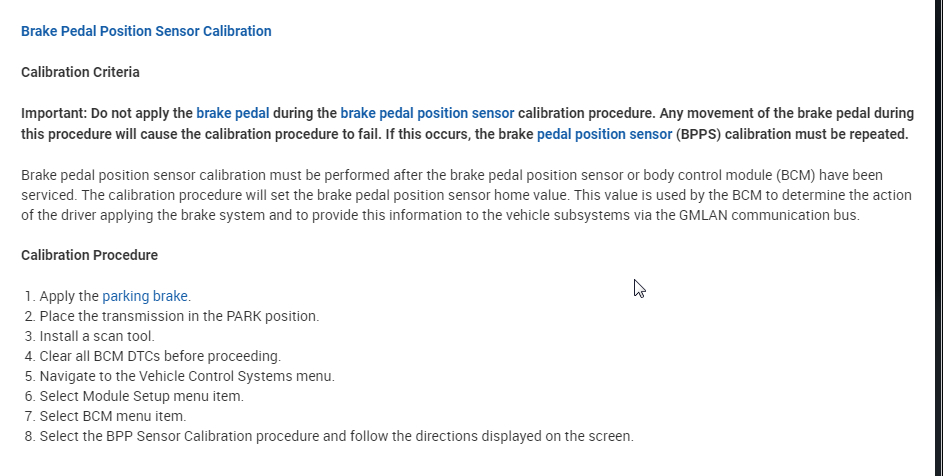This screenshot has height=476, width=943.
Task: Follow the 'parking brake' link in step 1
Action: [145, 296]
